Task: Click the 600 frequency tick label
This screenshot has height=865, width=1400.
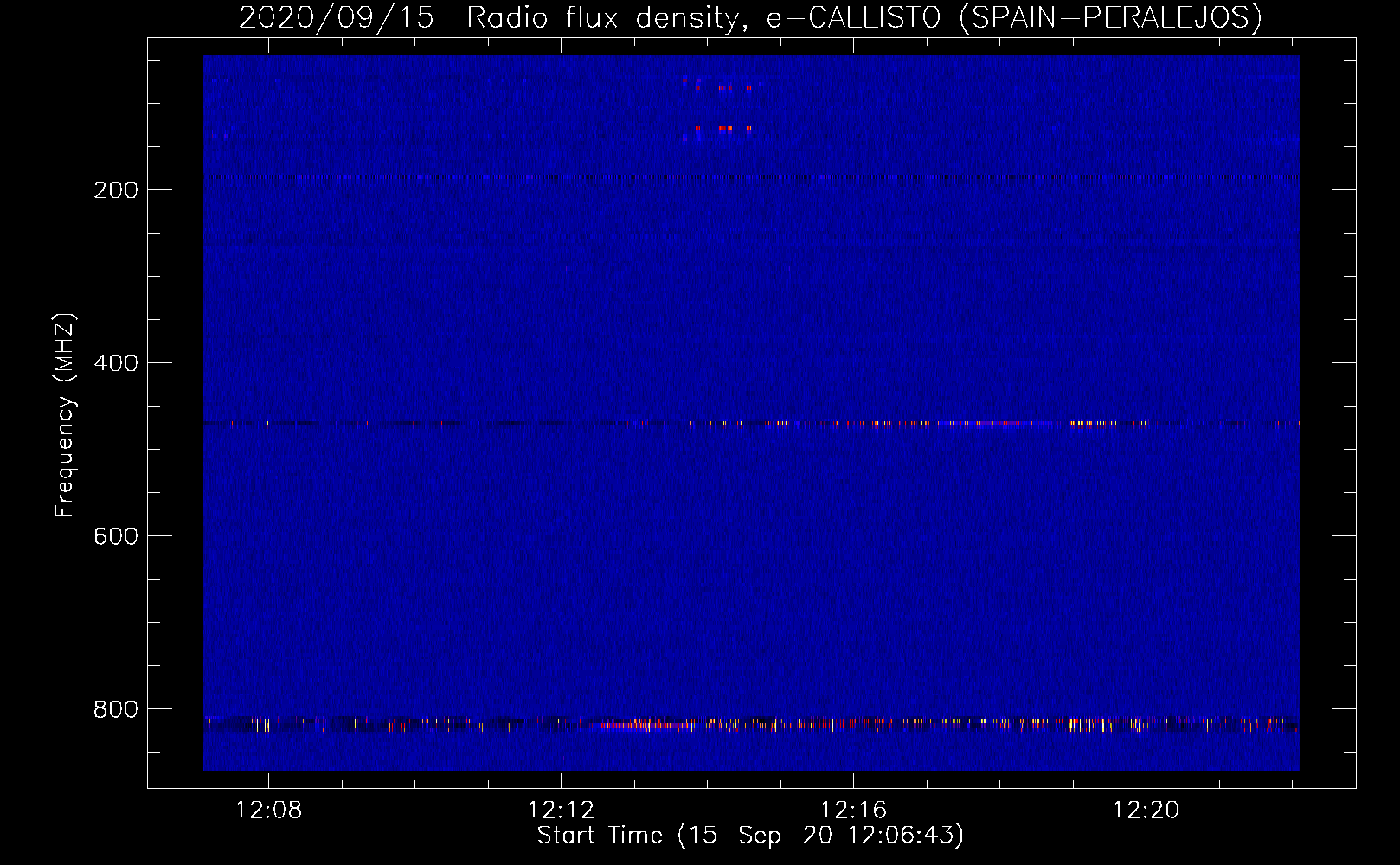Action: coord(116,536)
